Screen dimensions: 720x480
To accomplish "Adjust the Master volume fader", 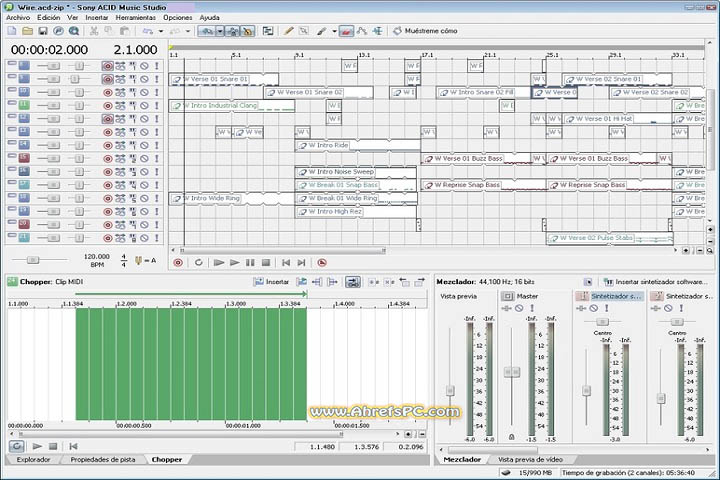I will [512, 372].
